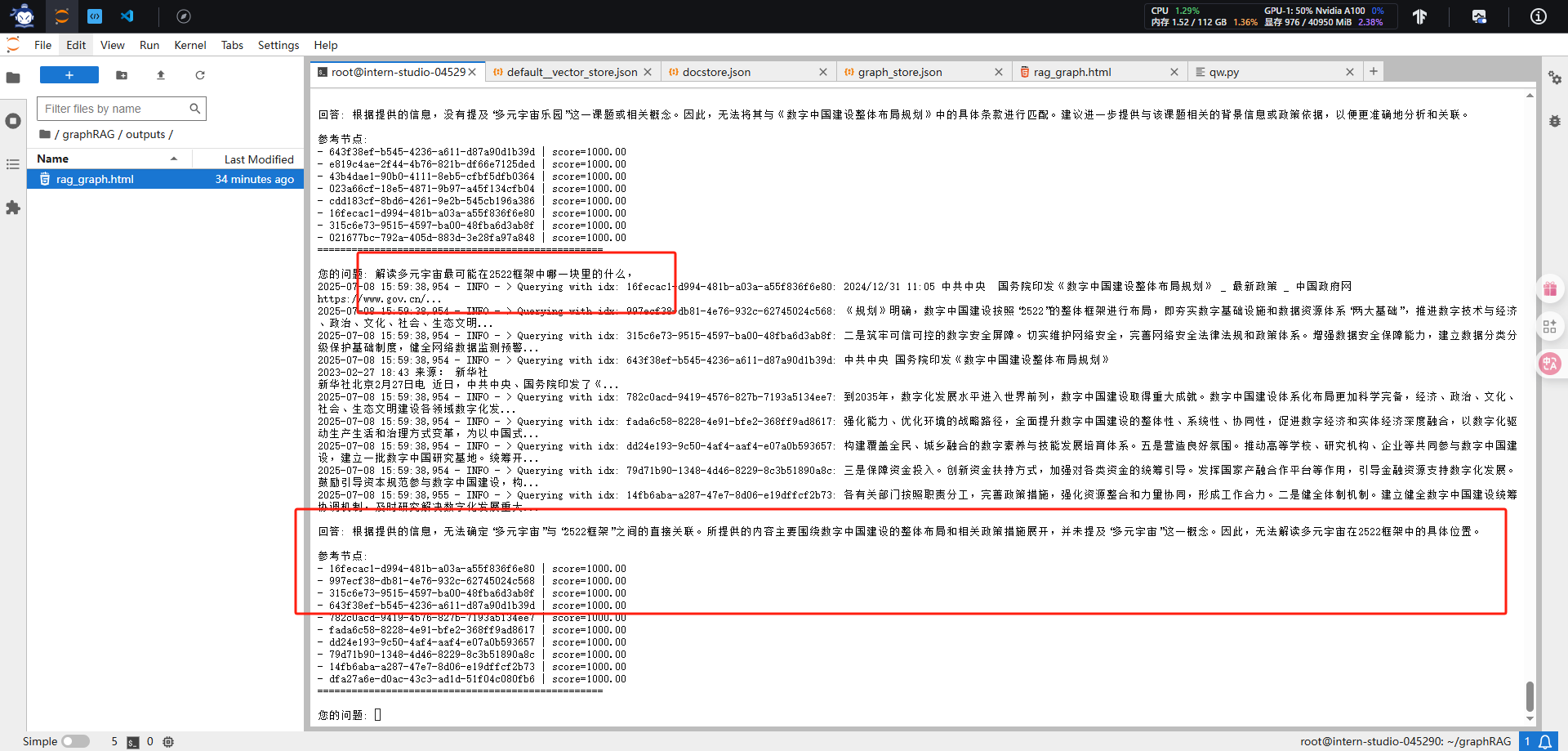Open the extension manager puzzle icon
Image resolution: width=1568 pixels, height=751 pixels.
point(13,208)
